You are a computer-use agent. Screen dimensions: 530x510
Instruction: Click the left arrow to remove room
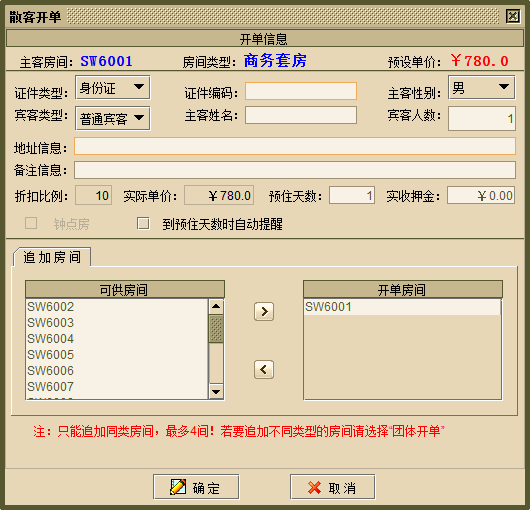[264, 369]
